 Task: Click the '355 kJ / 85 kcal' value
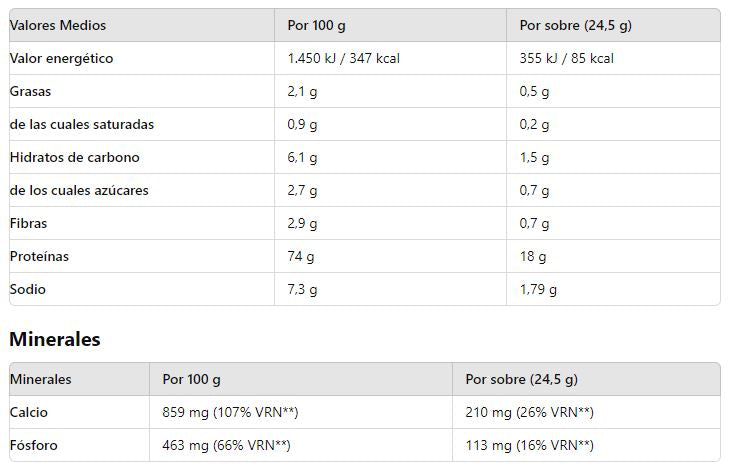tap(566, 58)
